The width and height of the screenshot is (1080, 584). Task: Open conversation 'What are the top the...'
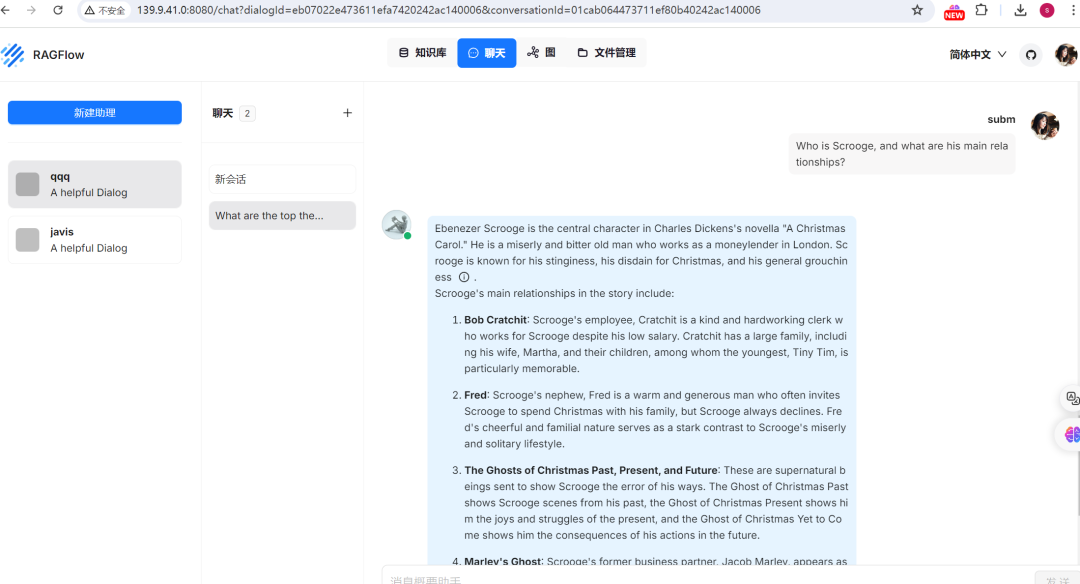point(282,215)
